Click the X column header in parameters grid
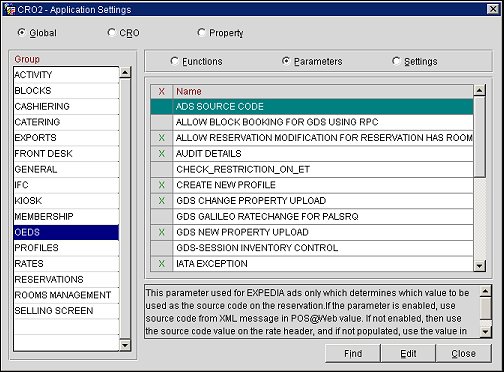 click(x=162, y=91)
